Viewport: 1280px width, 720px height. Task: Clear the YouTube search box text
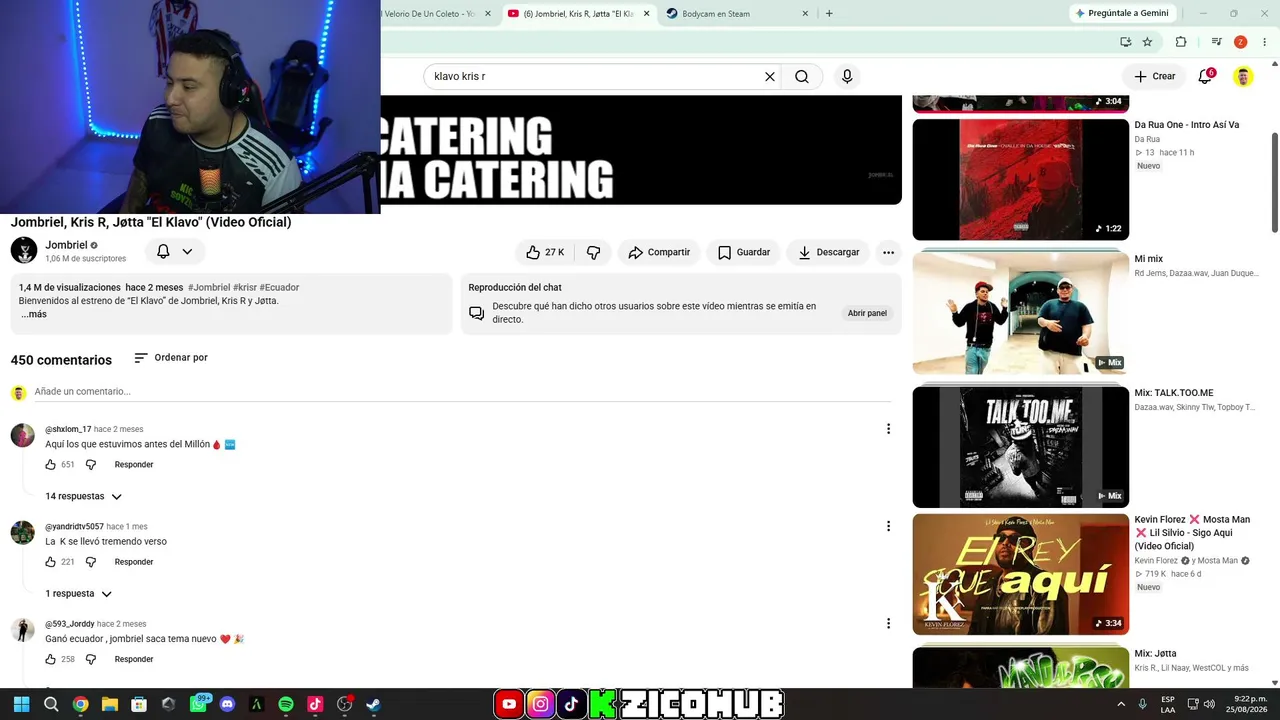(770, 76)
